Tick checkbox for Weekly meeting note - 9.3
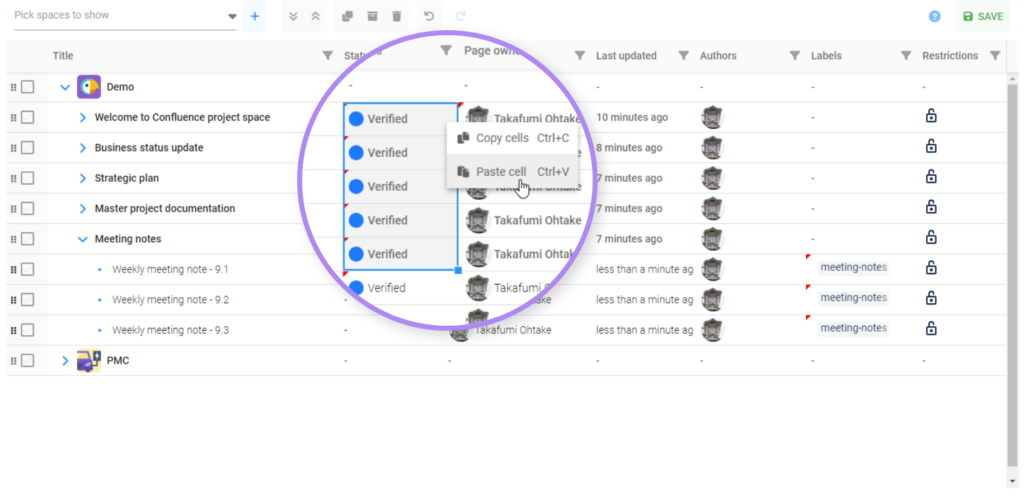Image resolution: width=1024 pixels, height=498 pixels. click(x=27, y=330)
